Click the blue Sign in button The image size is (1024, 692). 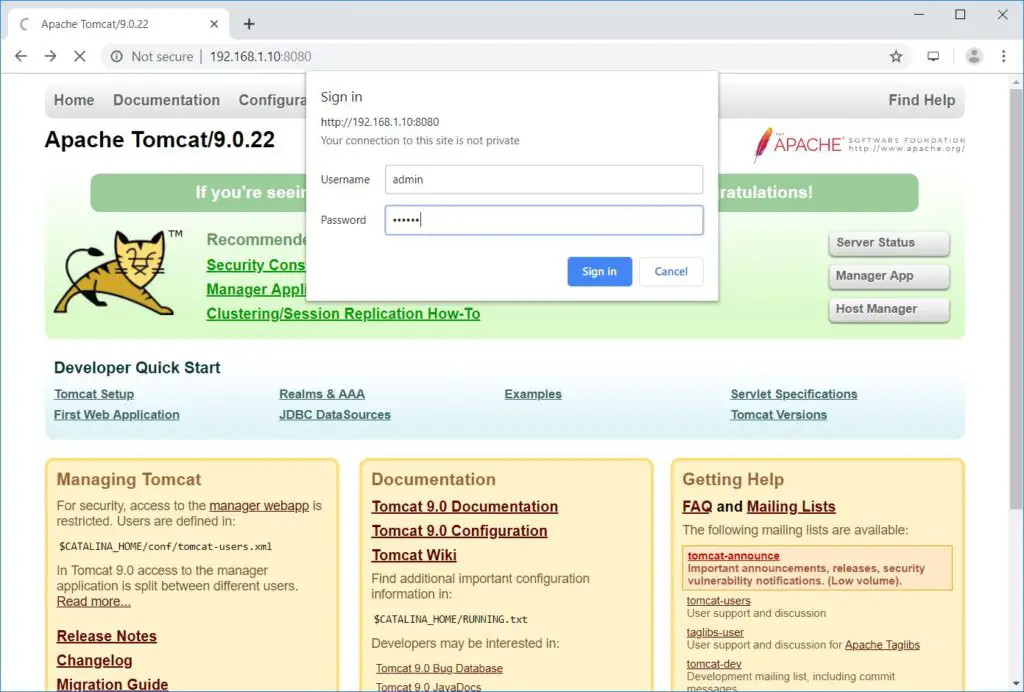[x=600, y=272]
